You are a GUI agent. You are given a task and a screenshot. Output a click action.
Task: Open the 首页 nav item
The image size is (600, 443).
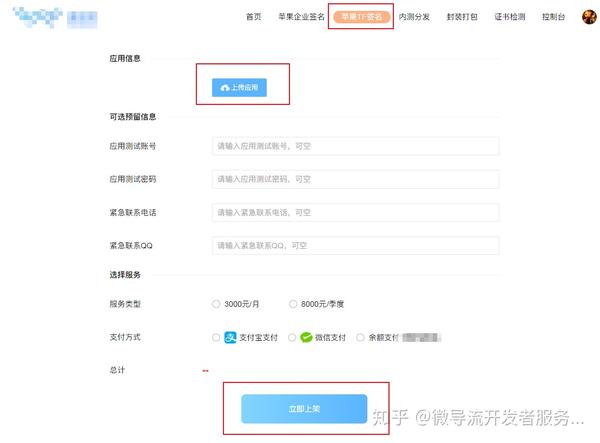coord(253,17)
